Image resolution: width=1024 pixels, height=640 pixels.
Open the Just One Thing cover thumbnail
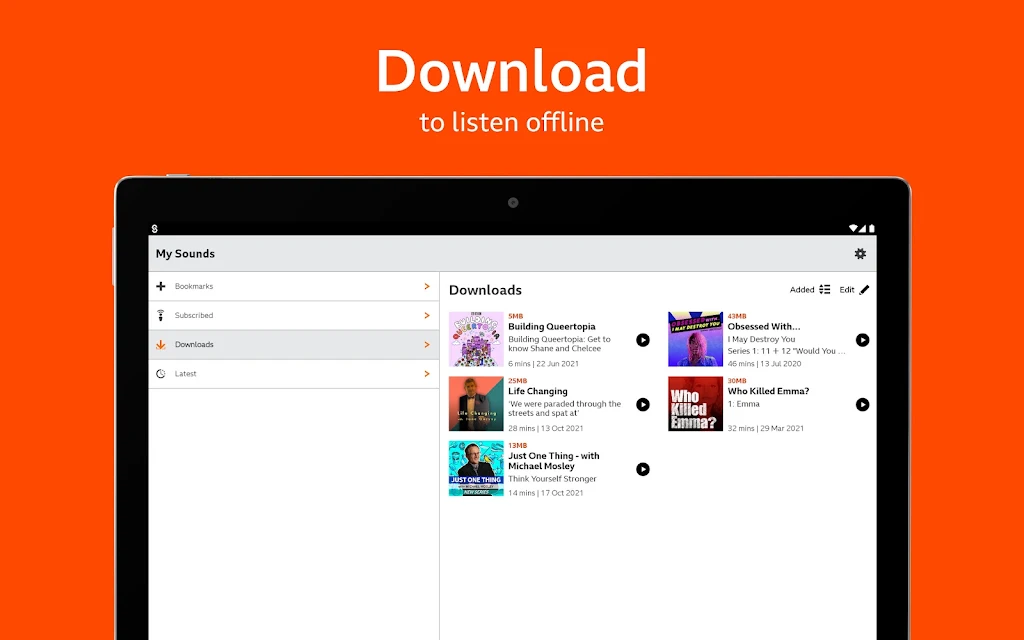pyautogui.click(x=476, y=468)
